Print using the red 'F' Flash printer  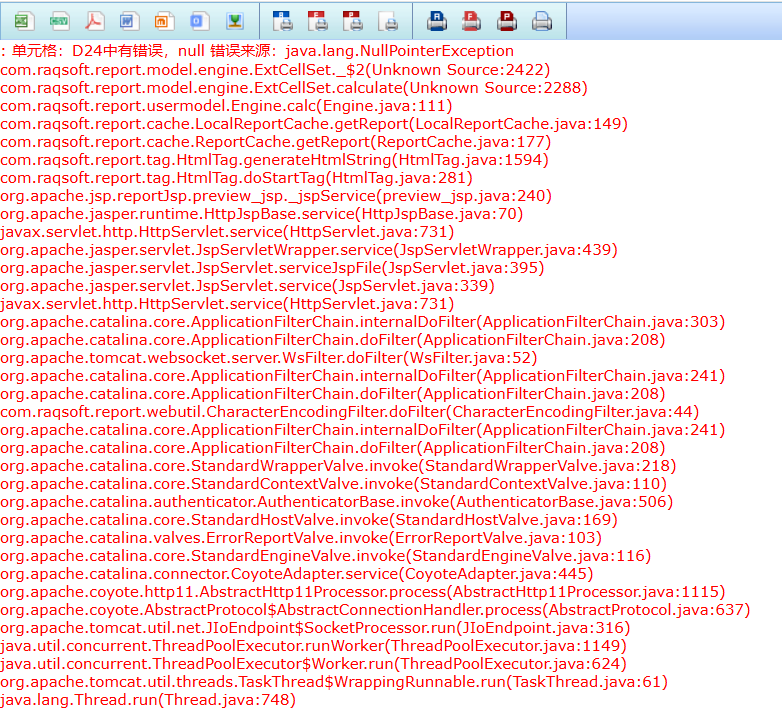click(471, 21)
